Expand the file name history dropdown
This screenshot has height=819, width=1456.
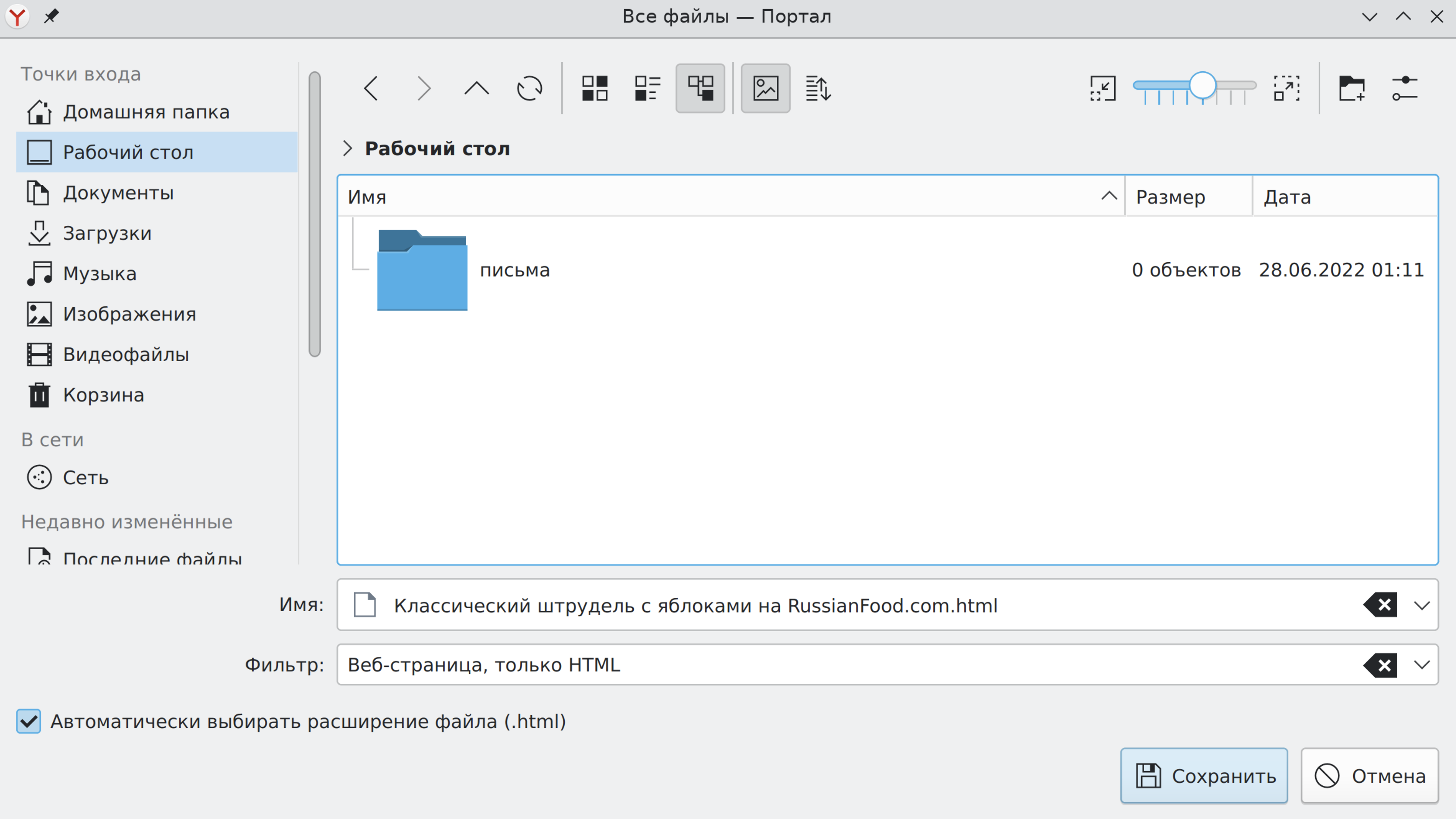(x=1422, y=605)
